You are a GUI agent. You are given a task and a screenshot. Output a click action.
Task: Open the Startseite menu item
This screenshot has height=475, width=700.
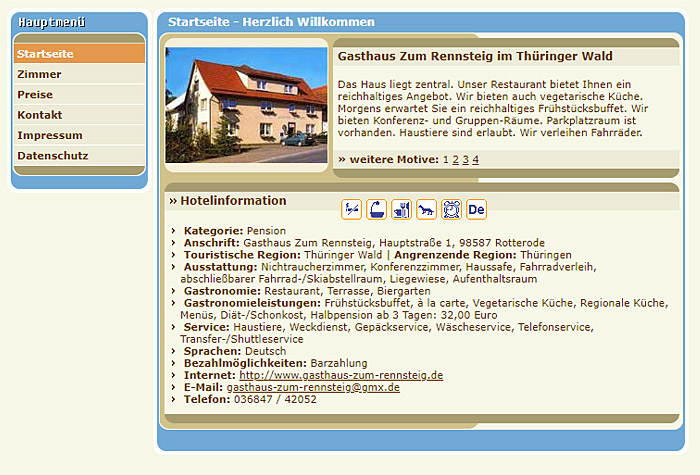(x=79, y=54)
